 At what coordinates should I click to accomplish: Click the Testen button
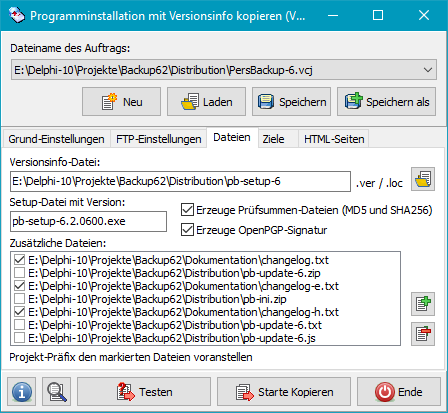coord(144,391)
